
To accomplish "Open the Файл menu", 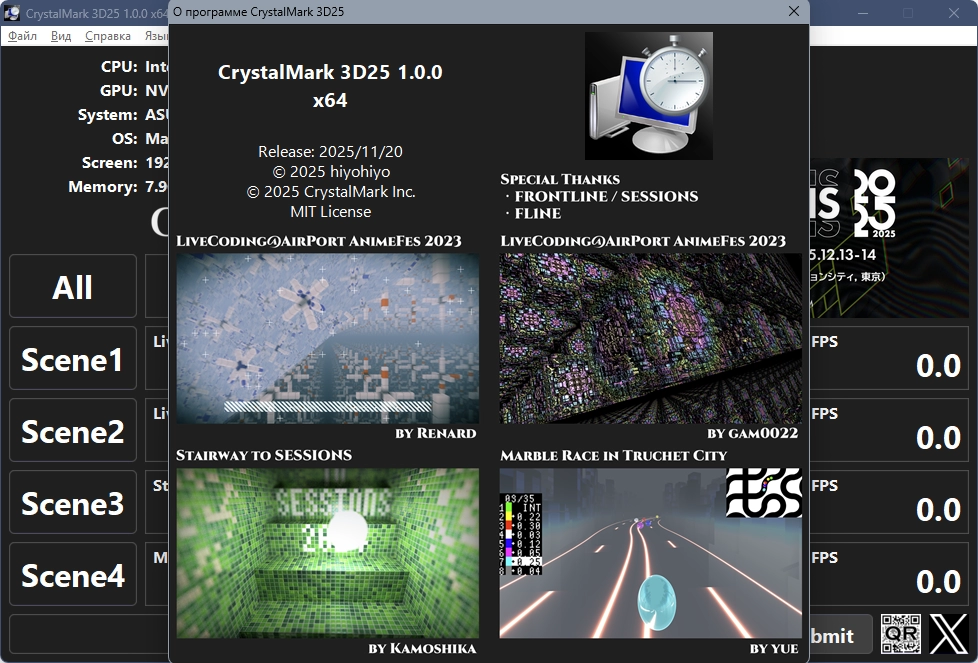I will click(22, 36).
